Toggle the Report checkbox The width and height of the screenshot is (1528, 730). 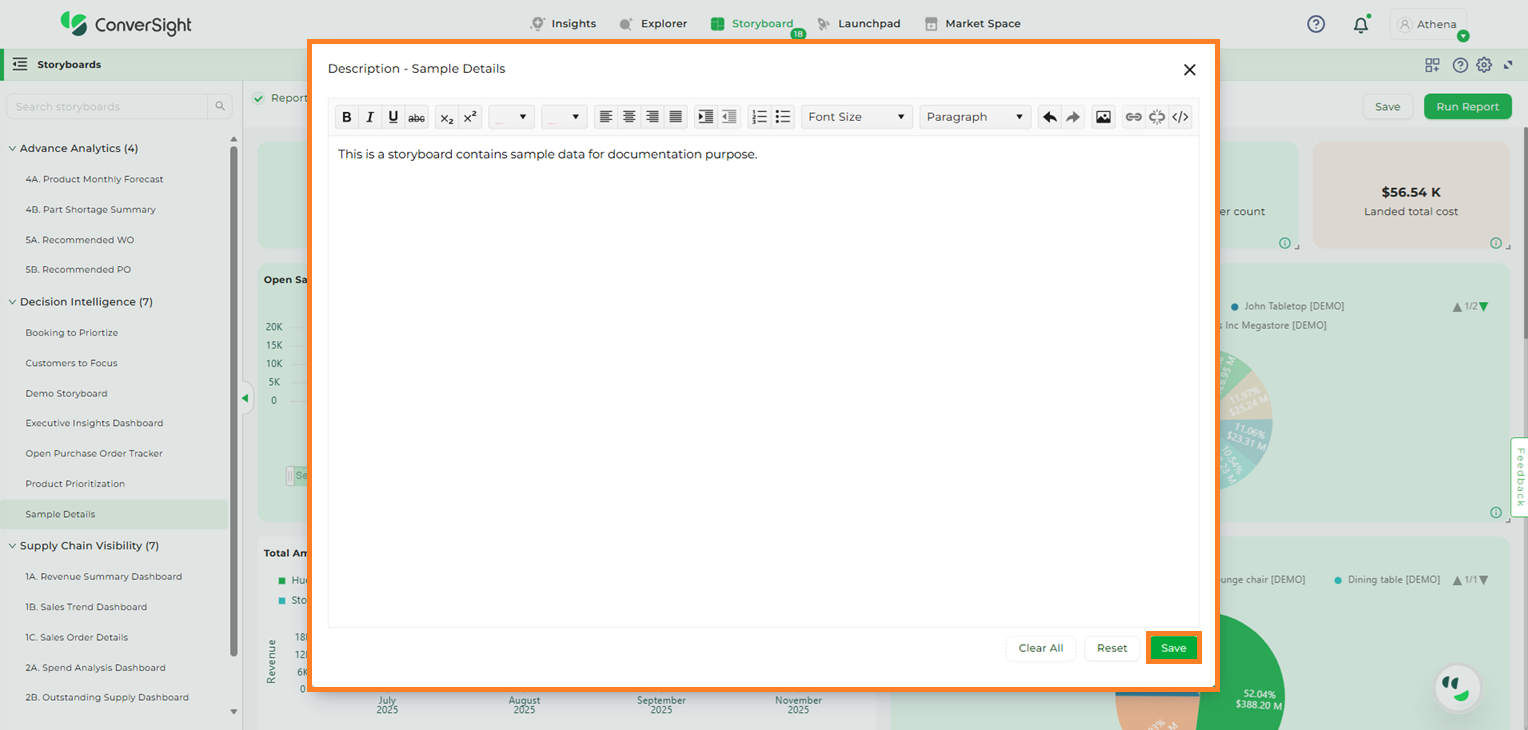coord(259,98)
